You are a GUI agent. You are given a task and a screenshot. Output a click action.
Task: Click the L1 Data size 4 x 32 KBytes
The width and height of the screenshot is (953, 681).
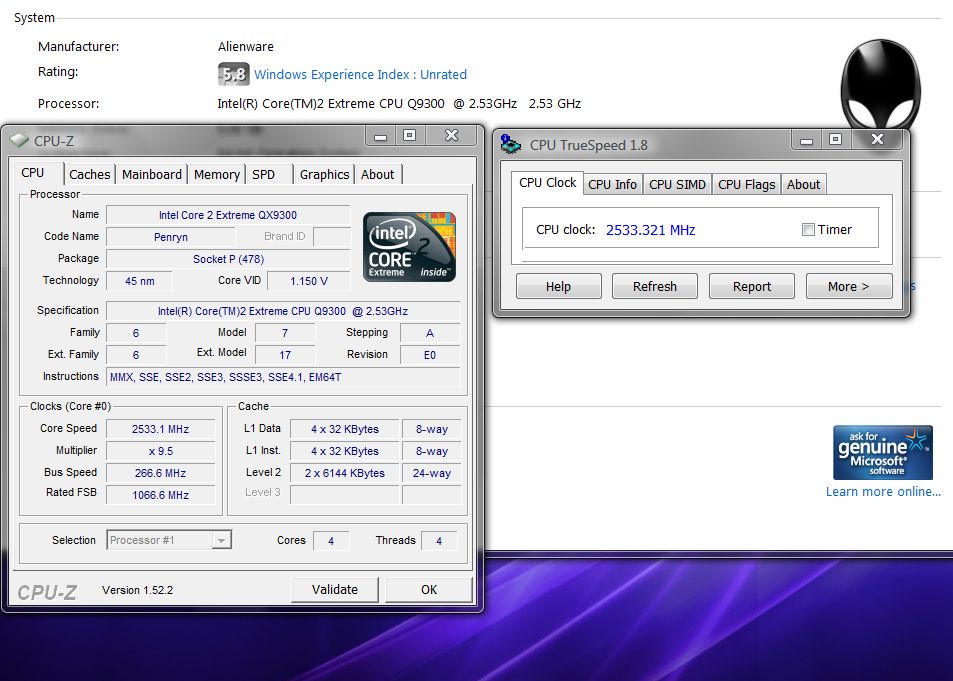point(345,429)
